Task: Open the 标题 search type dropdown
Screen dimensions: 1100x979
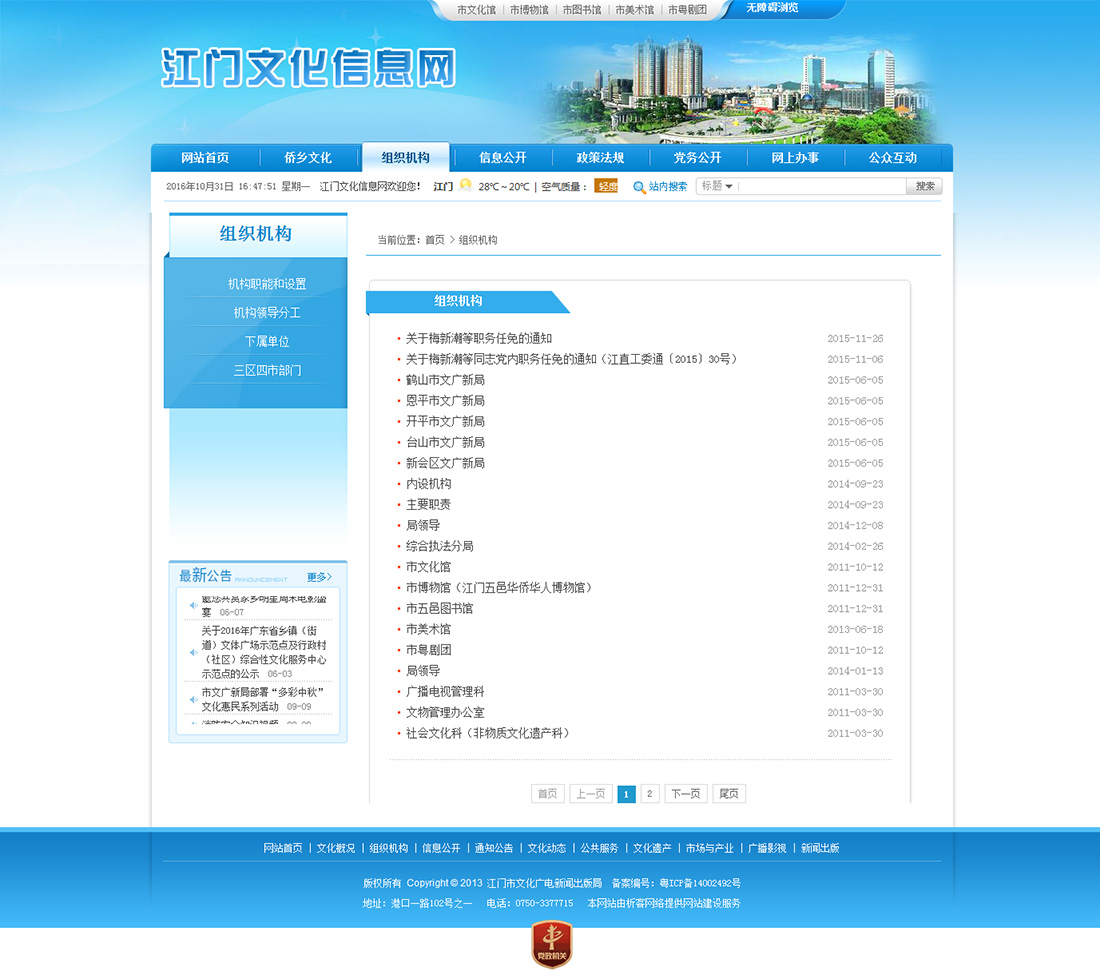Action: [x=717, y=186]
